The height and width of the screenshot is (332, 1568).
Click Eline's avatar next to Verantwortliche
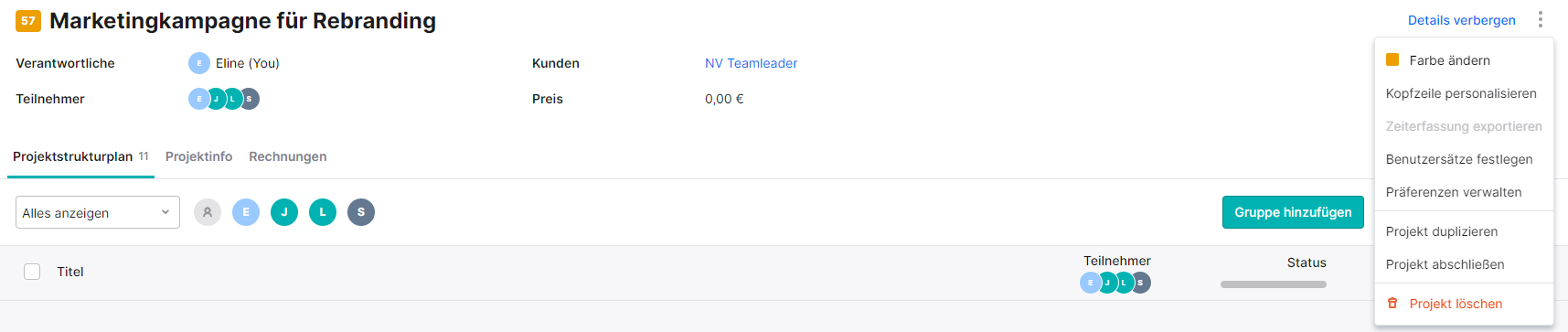(199, 63)
